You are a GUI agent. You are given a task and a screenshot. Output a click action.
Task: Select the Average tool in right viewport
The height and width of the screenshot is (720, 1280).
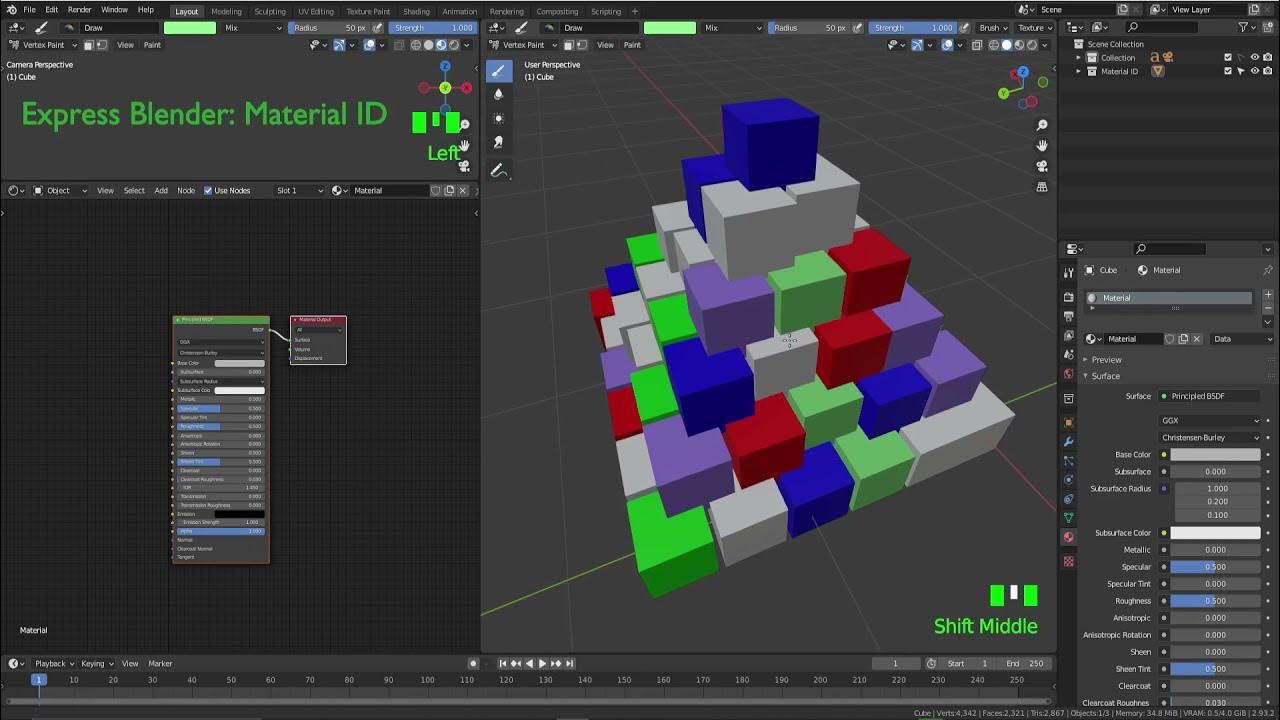(499, 118)
